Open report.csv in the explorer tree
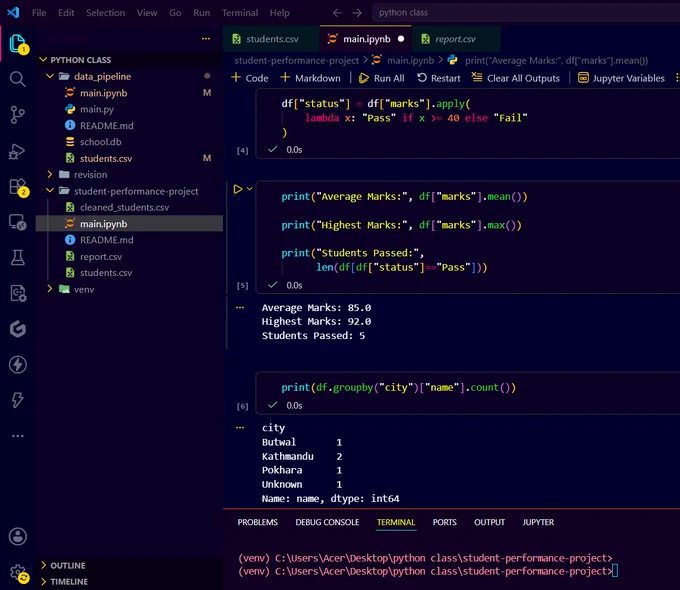 pos(101,256)
